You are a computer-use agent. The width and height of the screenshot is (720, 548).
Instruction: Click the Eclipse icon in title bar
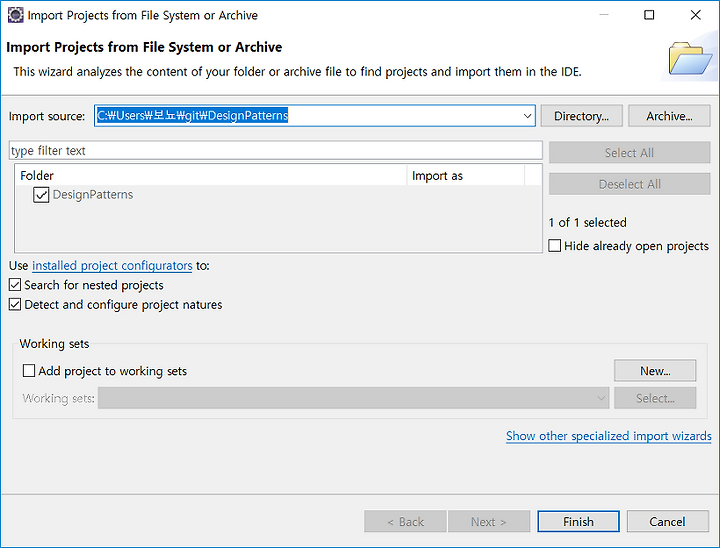16,15
